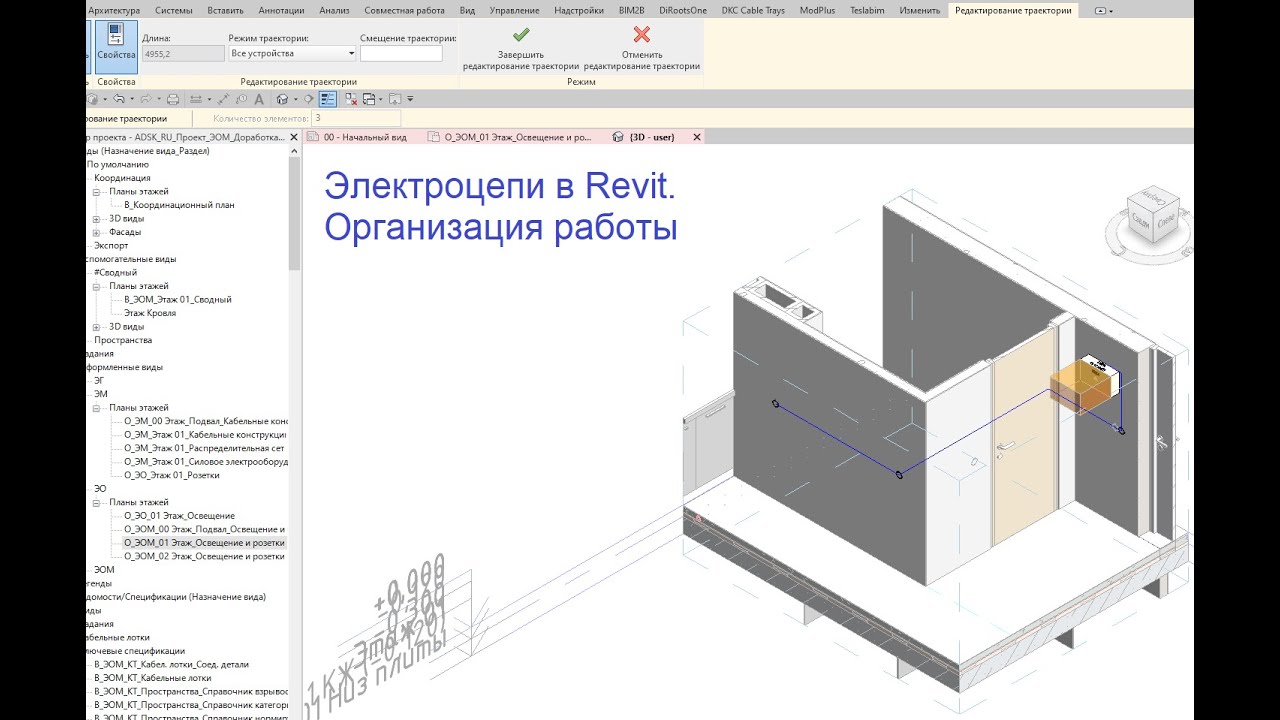Expand the Фасады node
The width and height of the screenshot is (1280, 720).
pos(97,232)
